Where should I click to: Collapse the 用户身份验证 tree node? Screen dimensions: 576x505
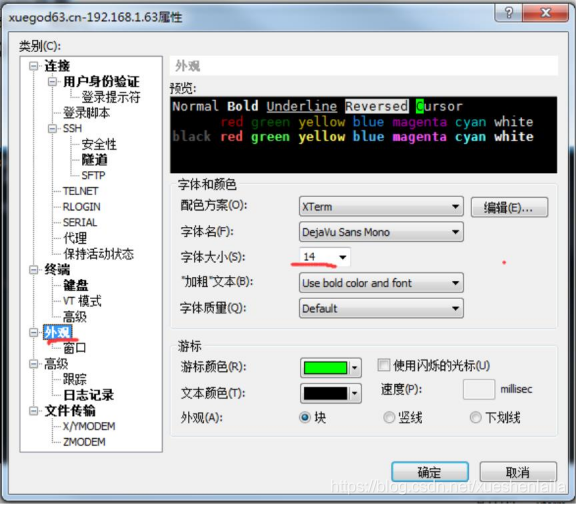pos(52,82)
